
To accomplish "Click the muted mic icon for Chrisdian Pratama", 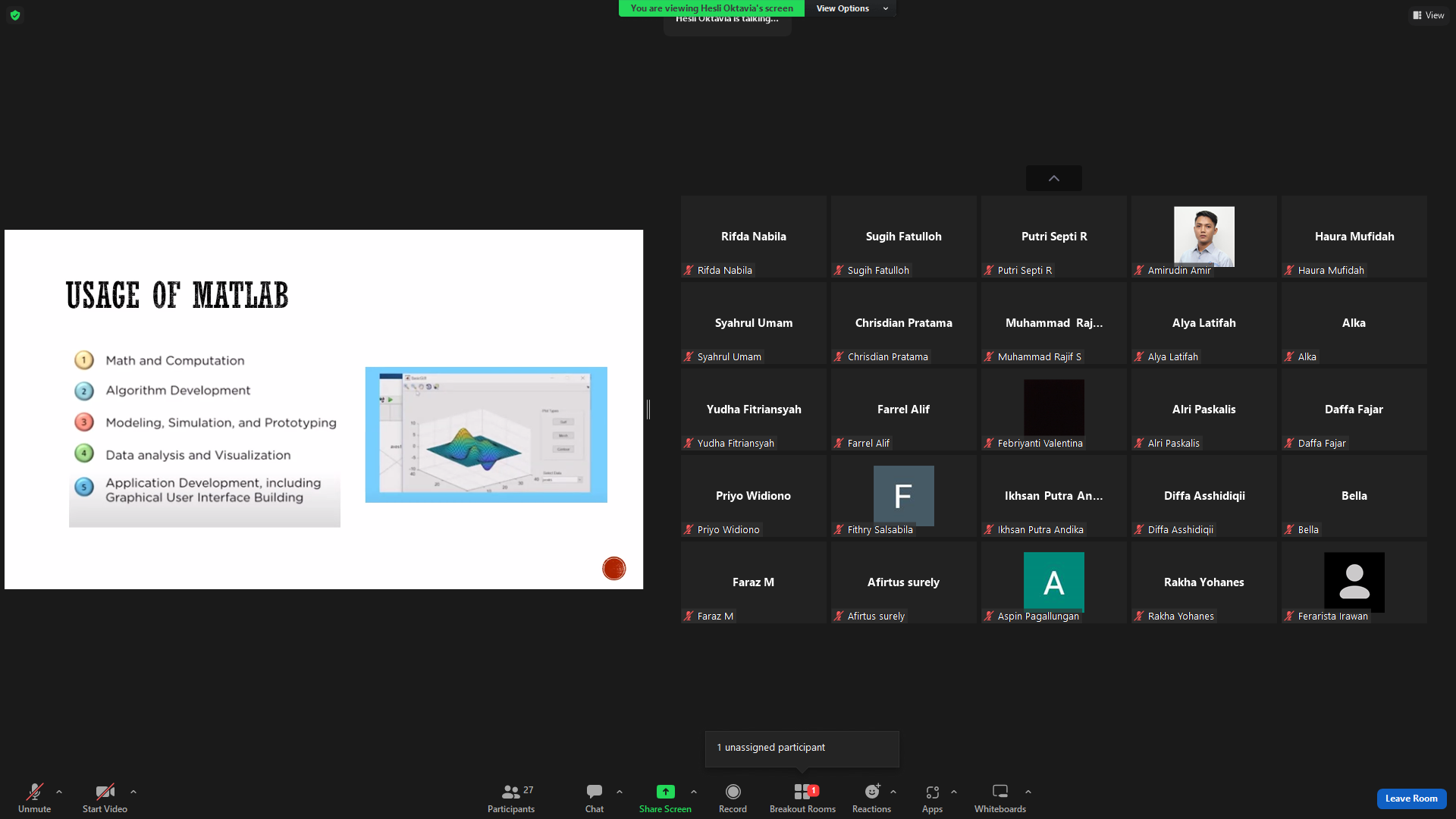I will pos(839,356).
